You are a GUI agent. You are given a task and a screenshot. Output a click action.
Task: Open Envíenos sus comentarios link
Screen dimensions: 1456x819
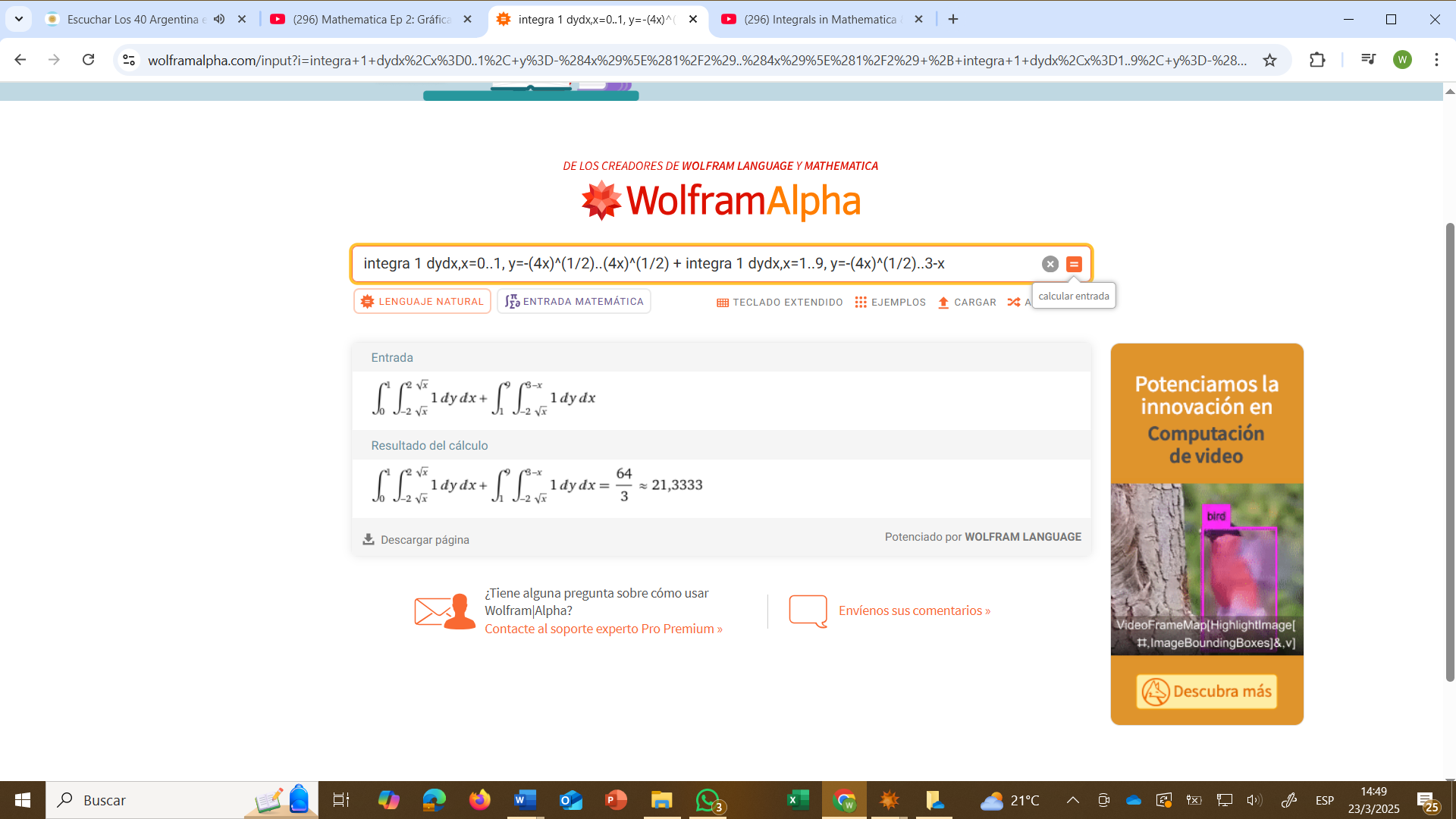pos(915,610)
